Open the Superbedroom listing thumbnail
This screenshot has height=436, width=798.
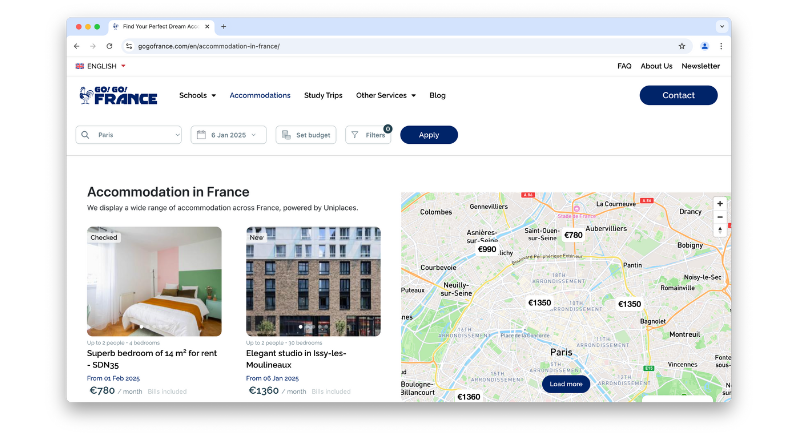(154, 281)
